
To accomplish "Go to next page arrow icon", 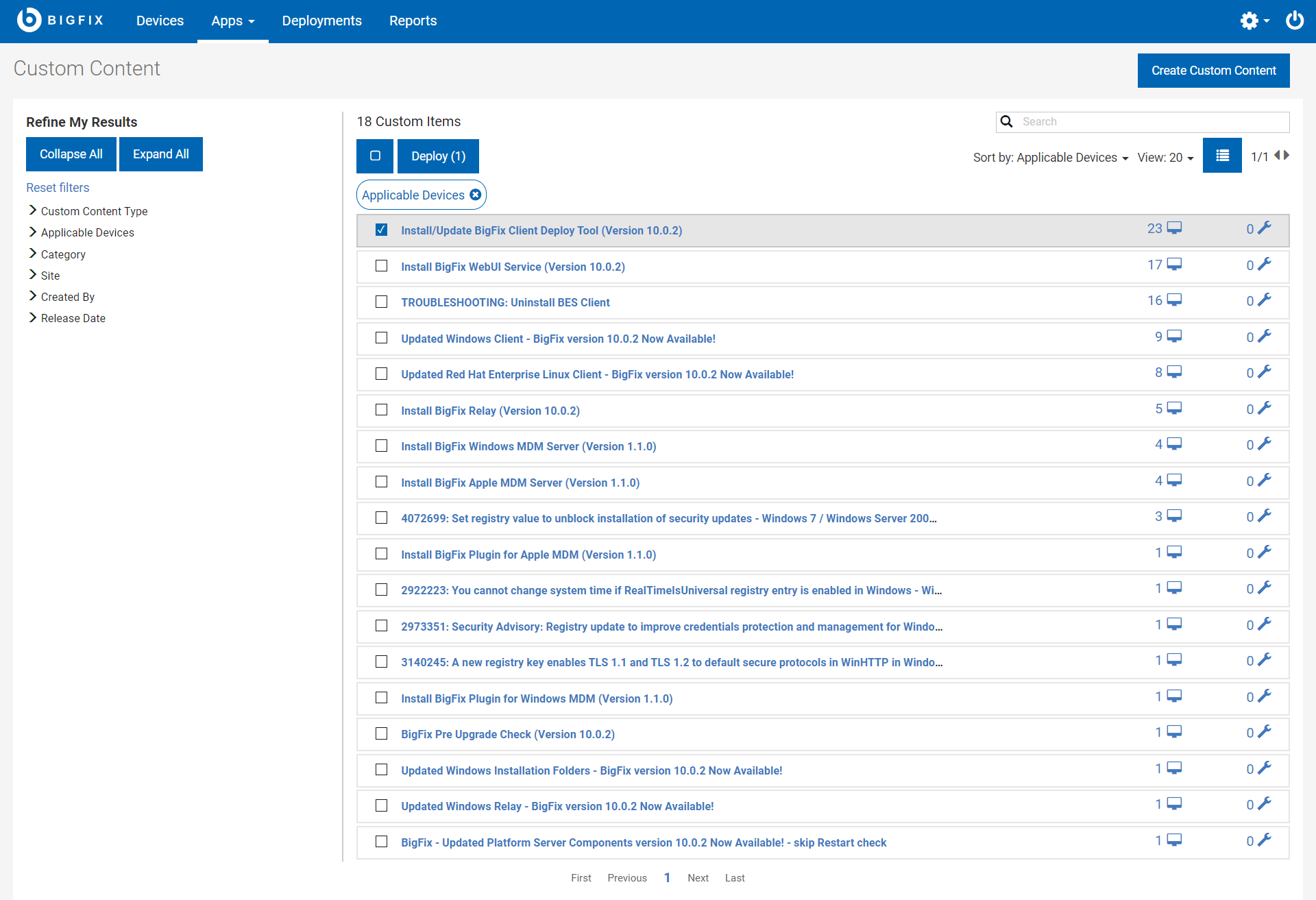I will [x=1287, y=156].
